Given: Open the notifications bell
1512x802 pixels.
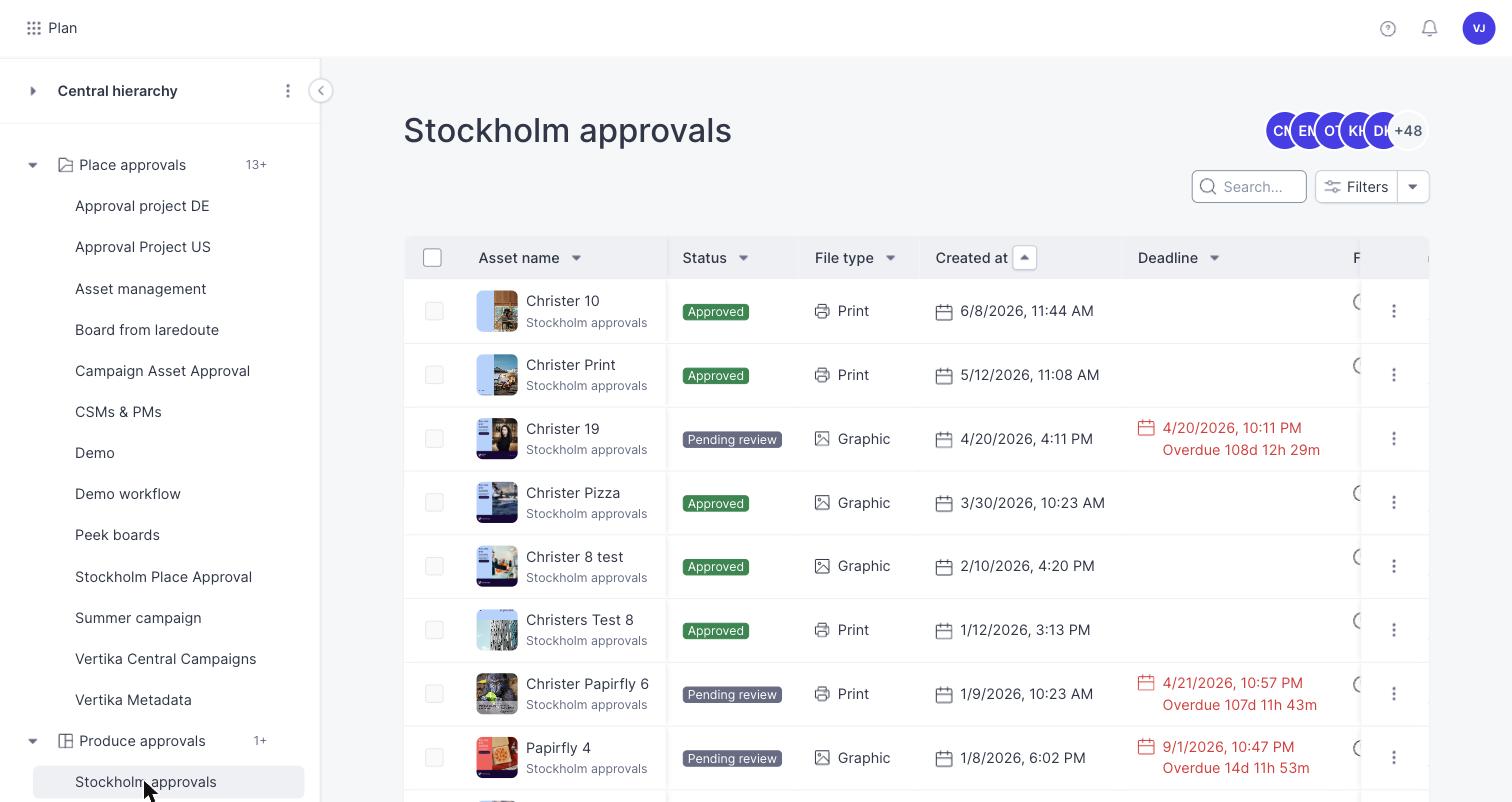Looking at the screenshot, I should (1430, 28).
